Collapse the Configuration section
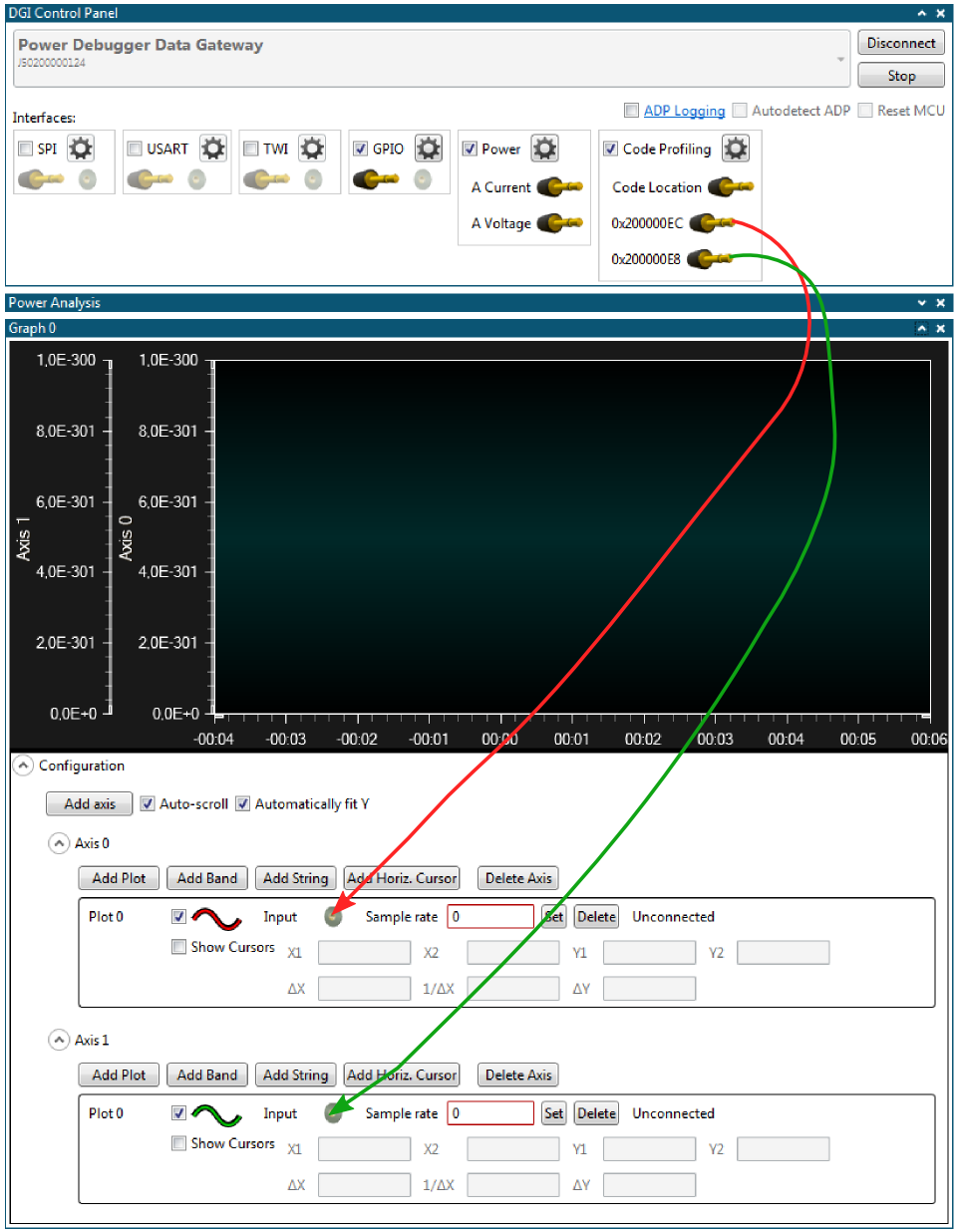Screen dimensions: 960x1232 [23, 765]
